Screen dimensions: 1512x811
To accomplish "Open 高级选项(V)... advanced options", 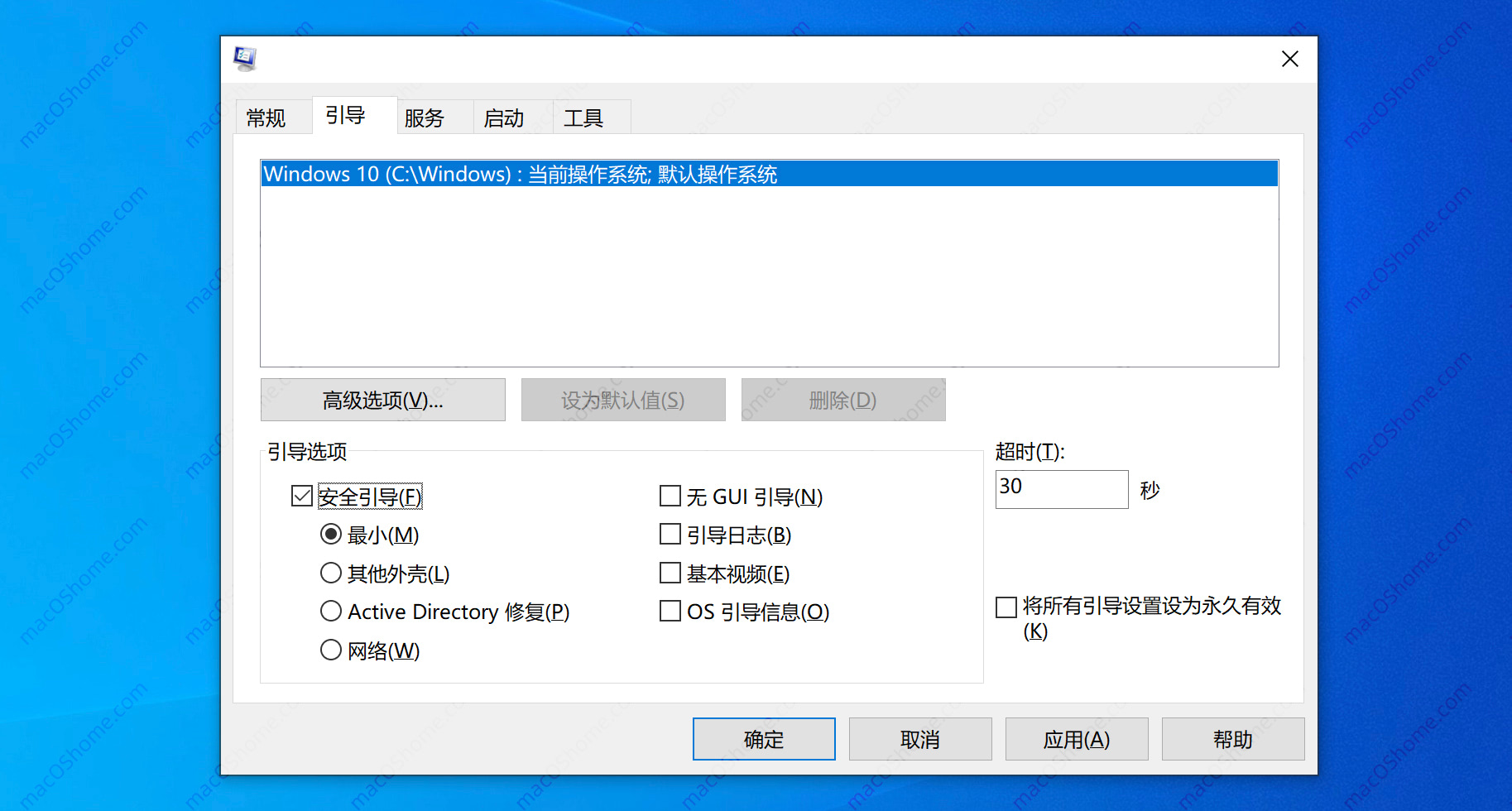I will (382, 400).
